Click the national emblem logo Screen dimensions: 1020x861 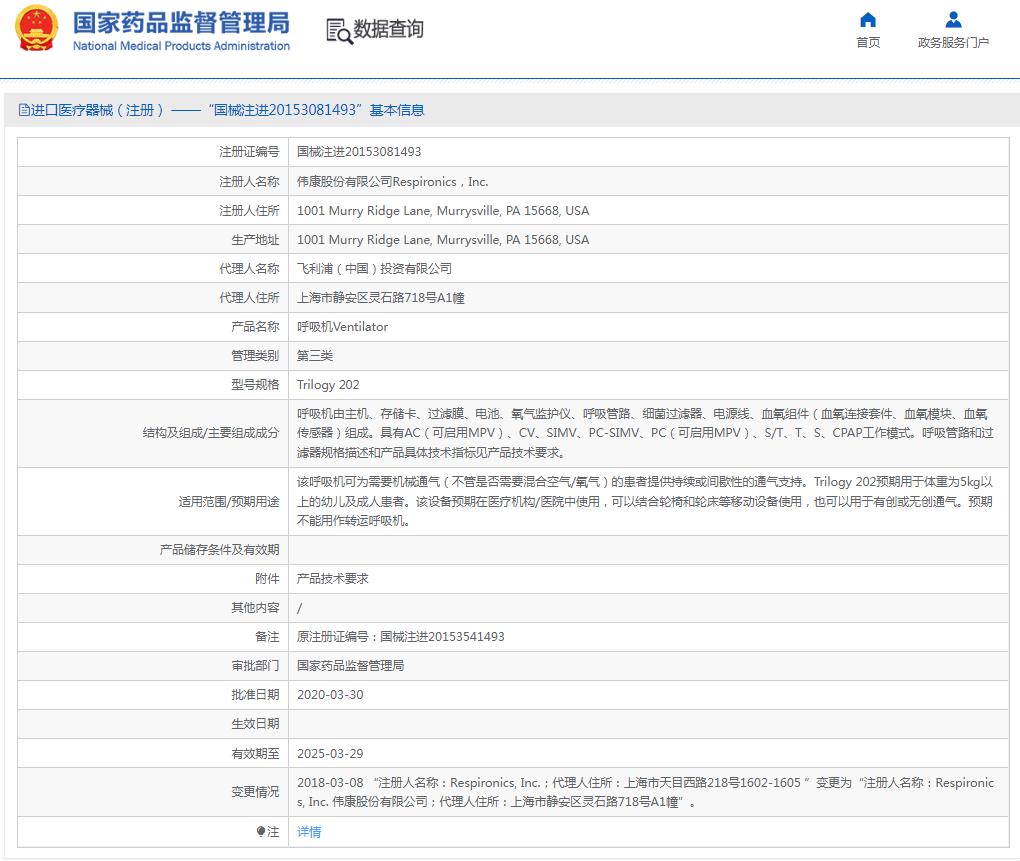pos(36,29)
